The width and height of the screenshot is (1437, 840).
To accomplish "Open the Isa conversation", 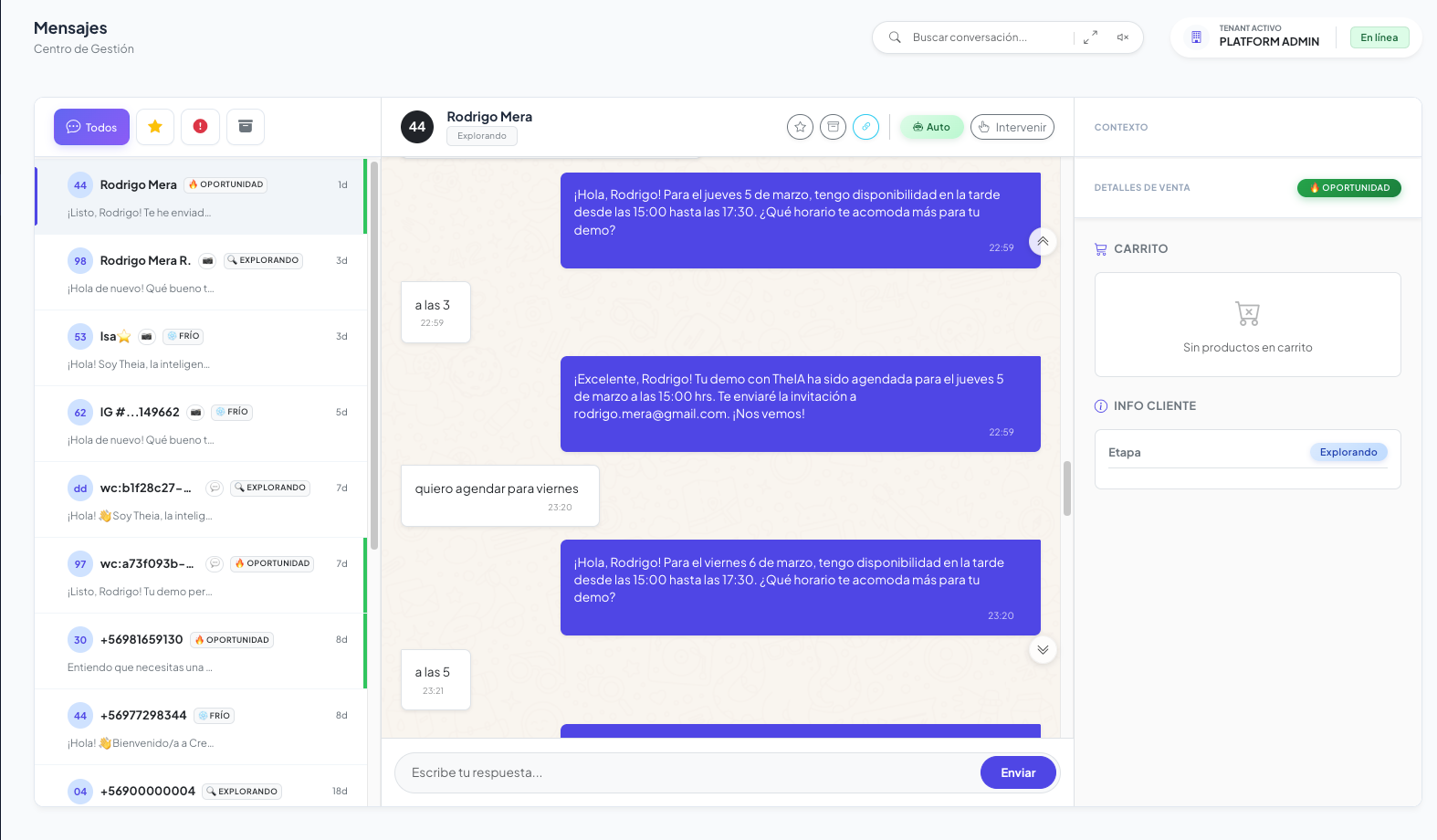I will coord(201,349).
